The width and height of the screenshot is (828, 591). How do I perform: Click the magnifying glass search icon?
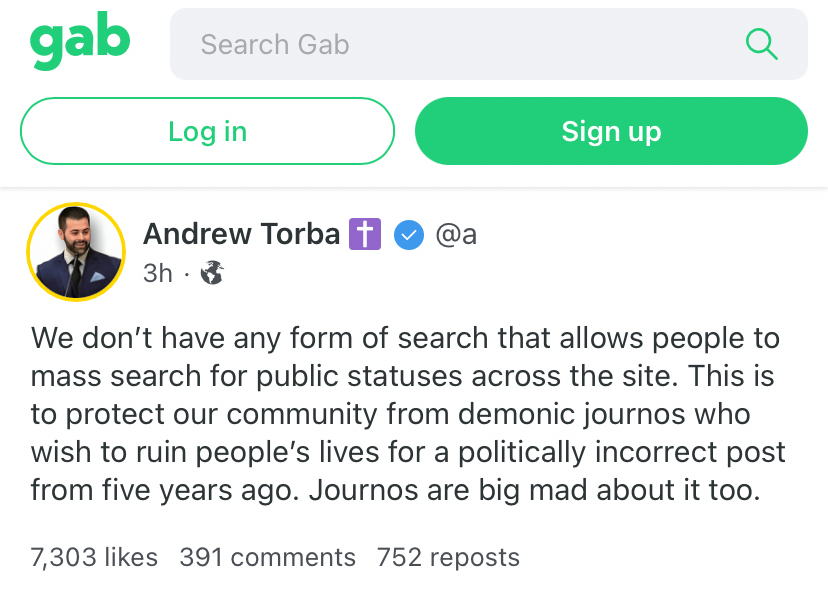coord(761,44)
